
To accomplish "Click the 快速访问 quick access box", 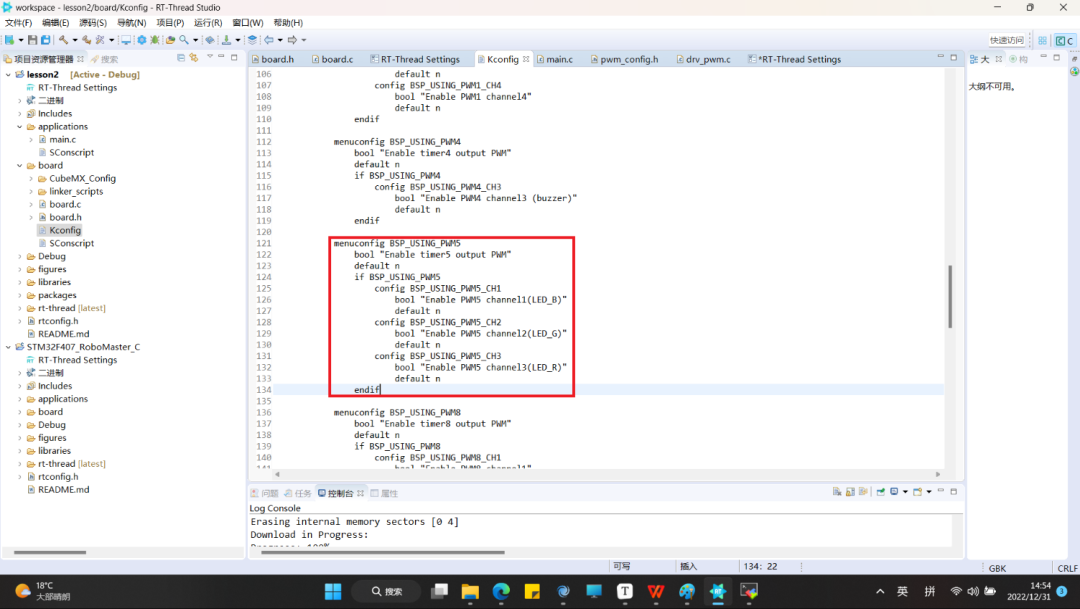I will (x=1006, y=40).
